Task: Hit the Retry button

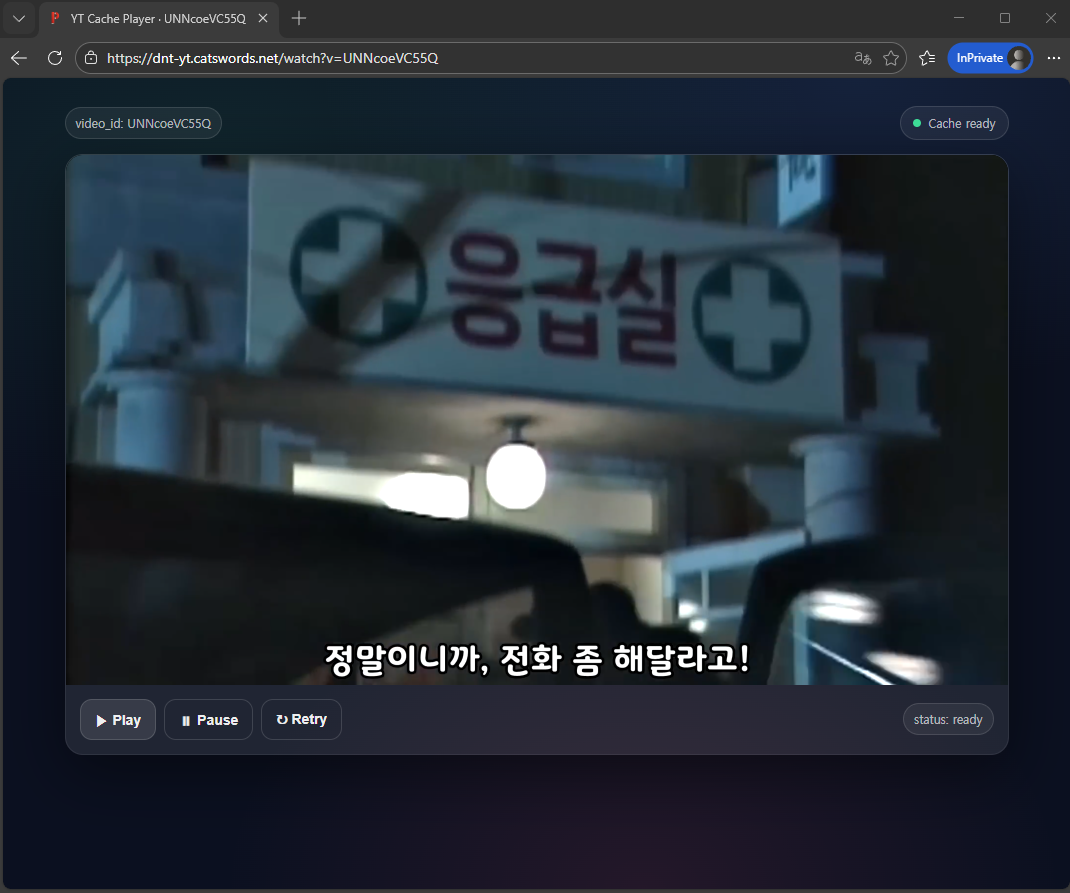Action: click(x=301, y=720)
